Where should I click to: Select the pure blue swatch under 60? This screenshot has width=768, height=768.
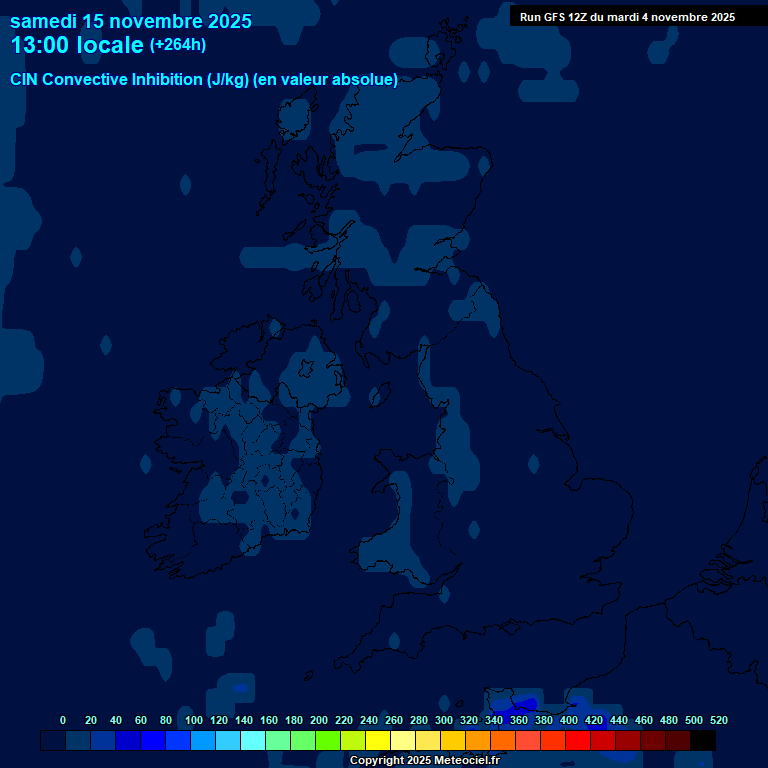[153, 741]
